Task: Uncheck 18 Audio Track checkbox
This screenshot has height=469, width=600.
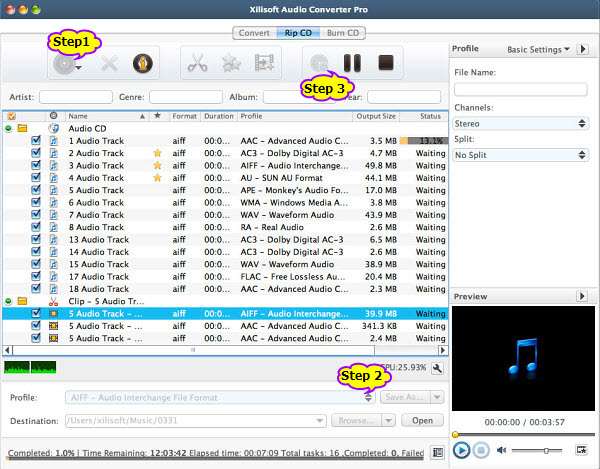Action: pos(36,288)
